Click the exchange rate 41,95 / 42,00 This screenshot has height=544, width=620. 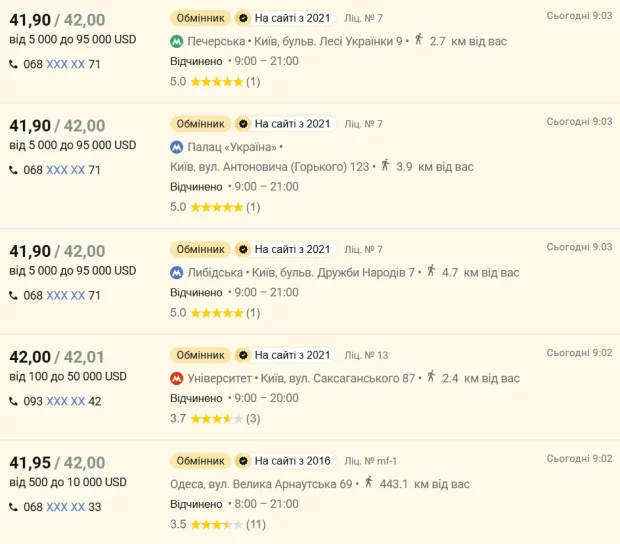coord(57,463)
